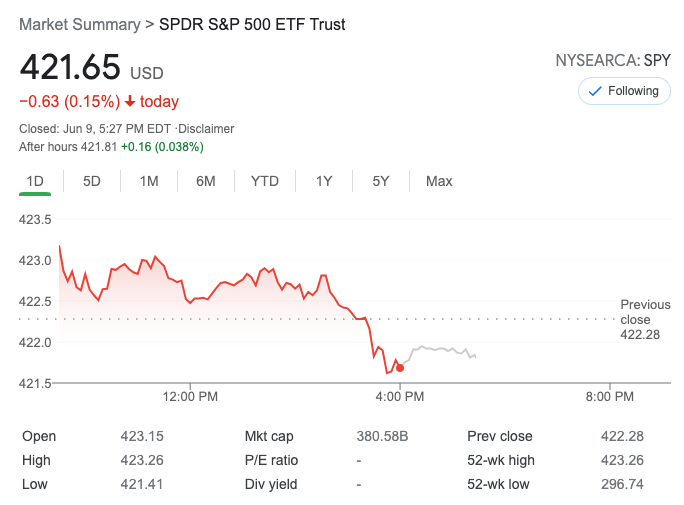684x505 pixels.
Task: Click the Previous close label on chart
Action: coord(645,311)
